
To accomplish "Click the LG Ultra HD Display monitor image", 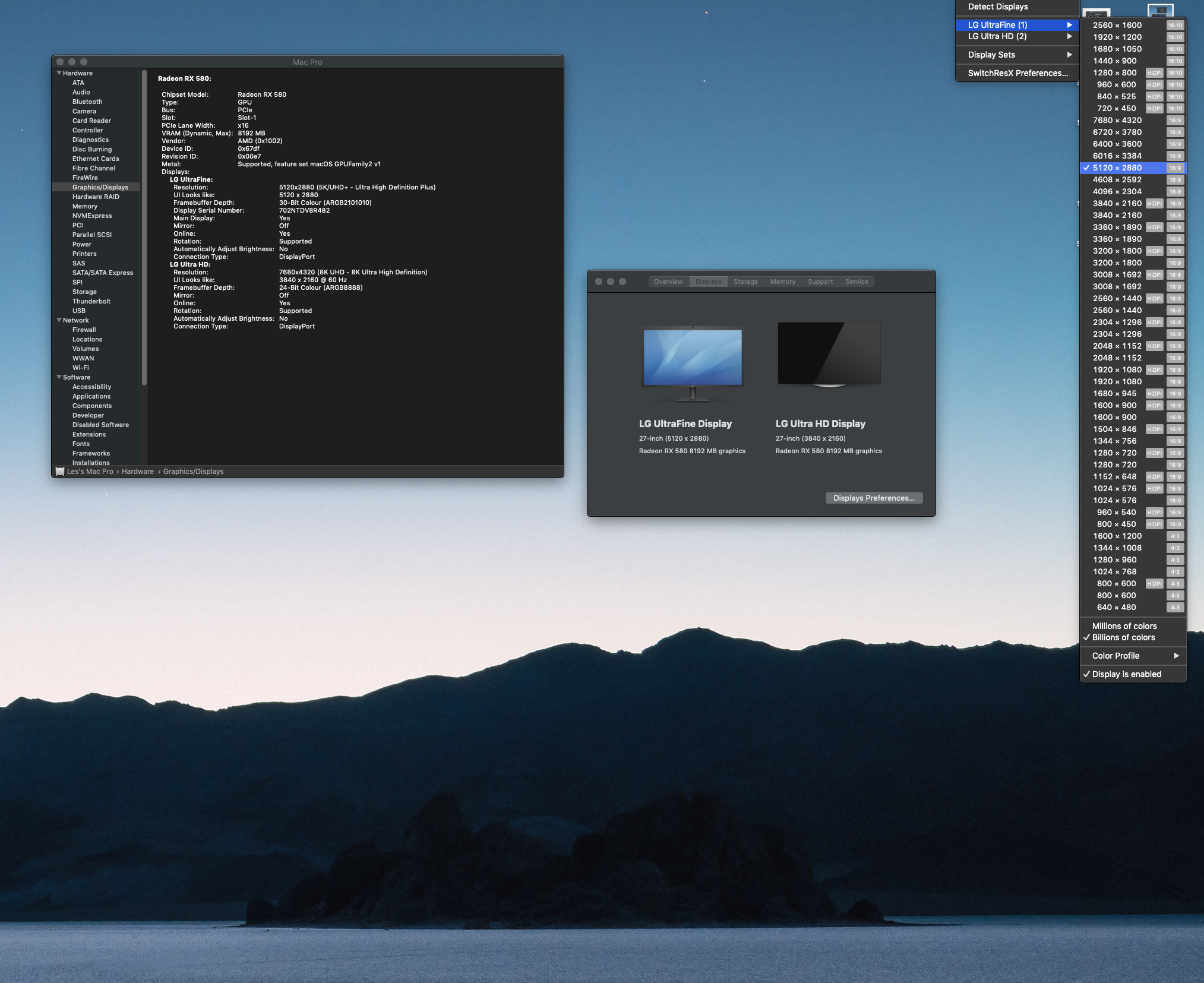I will [829, 355].
